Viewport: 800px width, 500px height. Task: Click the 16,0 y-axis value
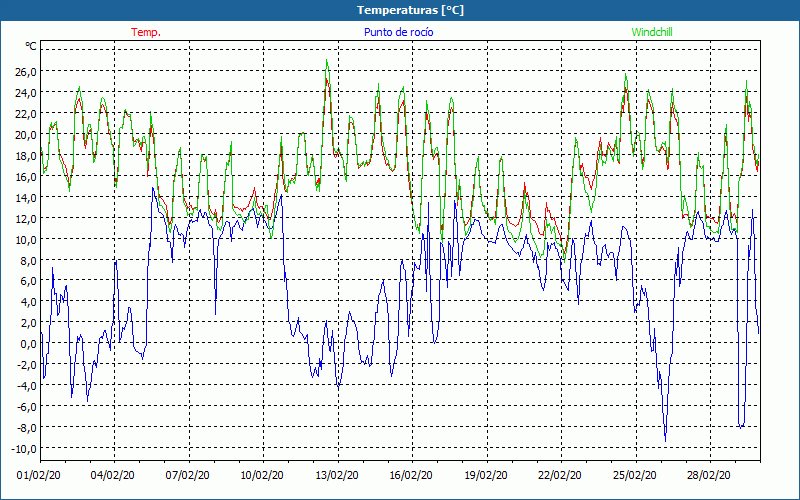(x=26, y=177)
